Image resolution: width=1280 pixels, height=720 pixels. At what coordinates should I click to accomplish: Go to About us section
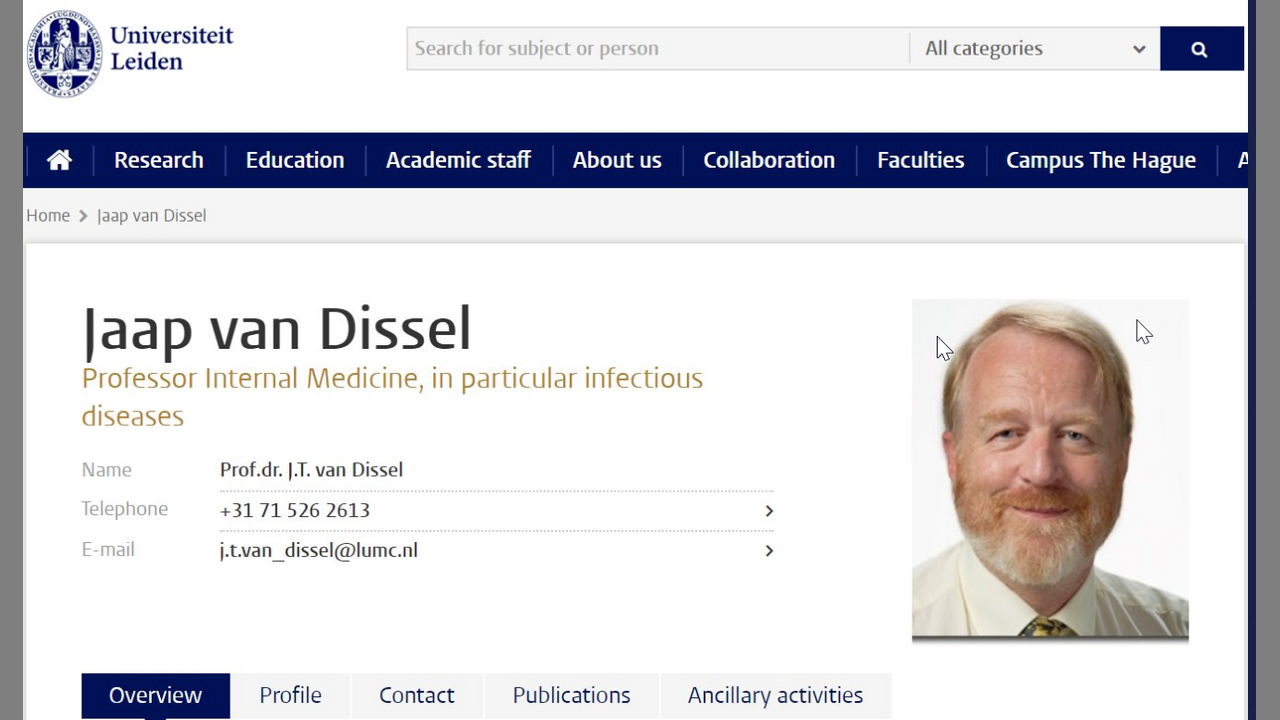(x=616, y=160)
